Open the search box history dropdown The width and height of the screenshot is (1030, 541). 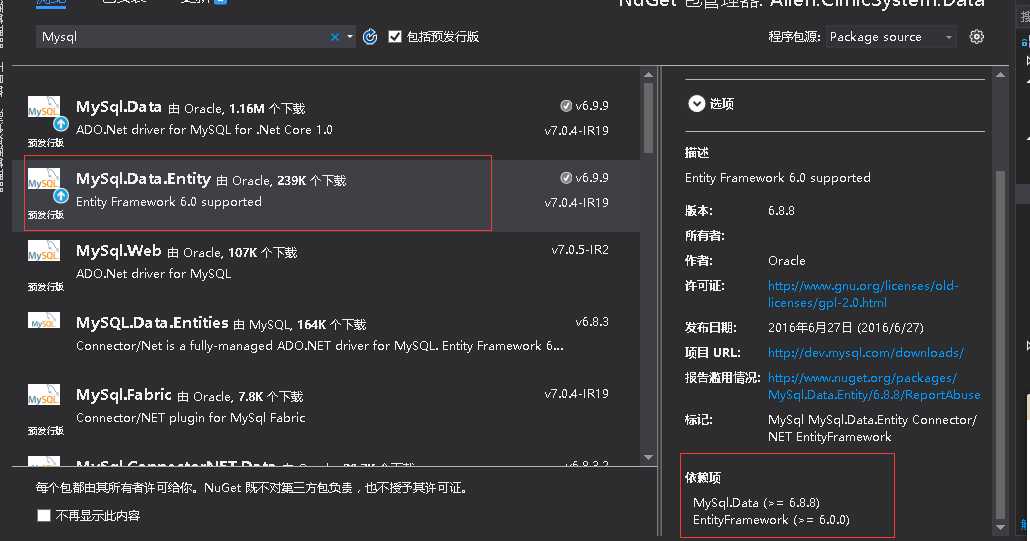[349, 37]
